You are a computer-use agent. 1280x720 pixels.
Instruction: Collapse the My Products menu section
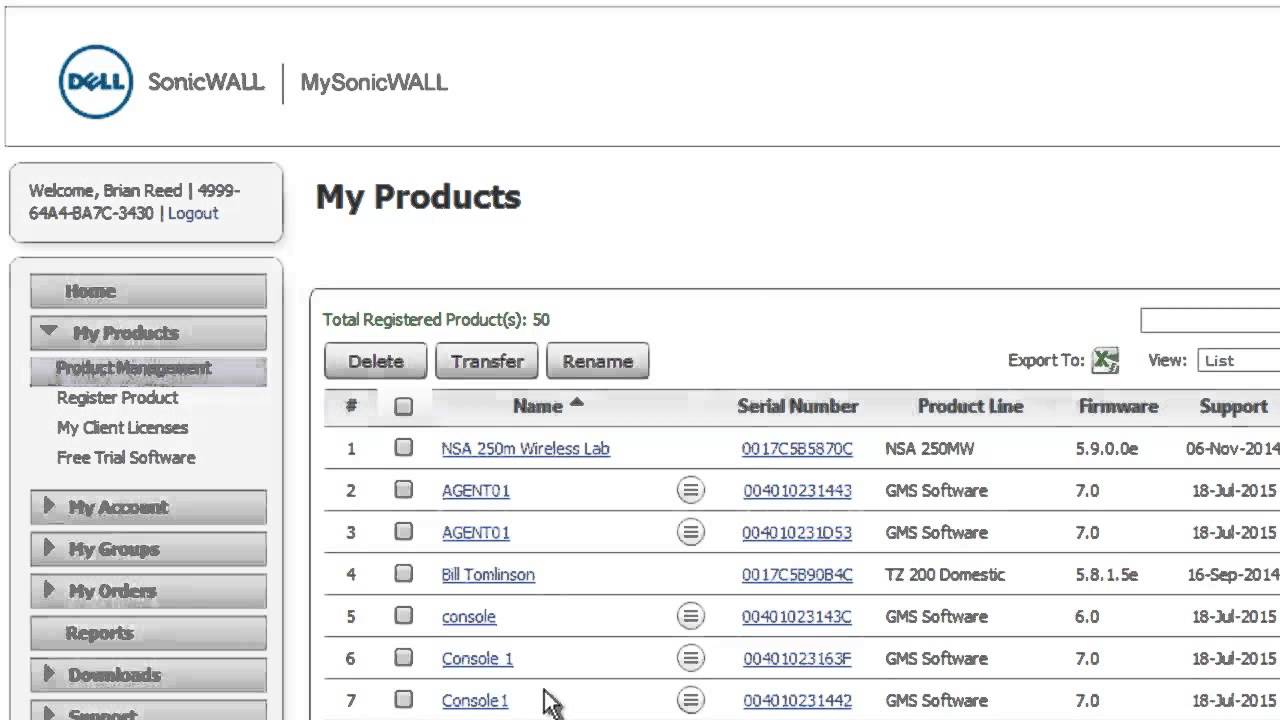click(149, 332)
